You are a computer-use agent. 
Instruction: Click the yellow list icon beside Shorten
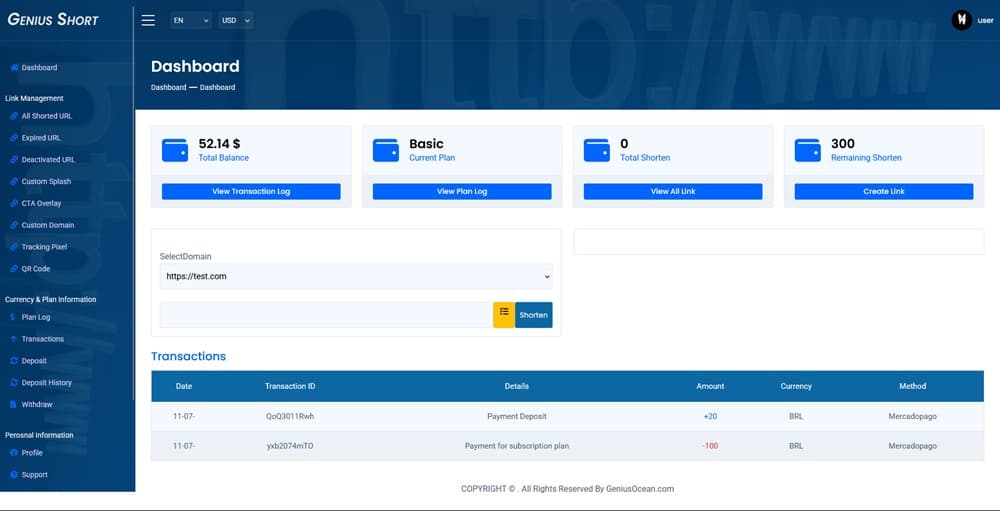(x=504, y=314)
